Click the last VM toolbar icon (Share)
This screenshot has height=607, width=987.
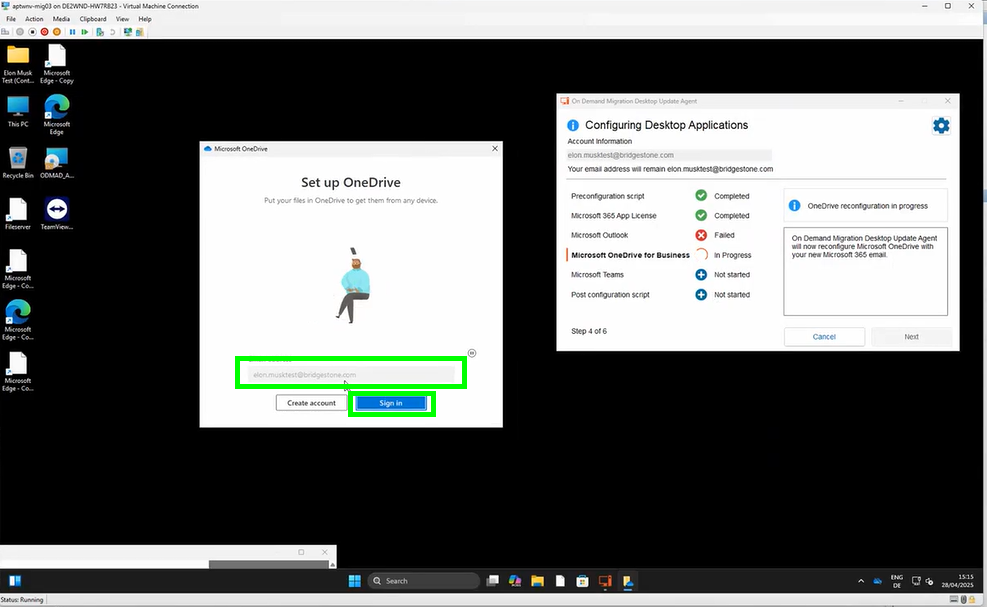tap(140, 31)
